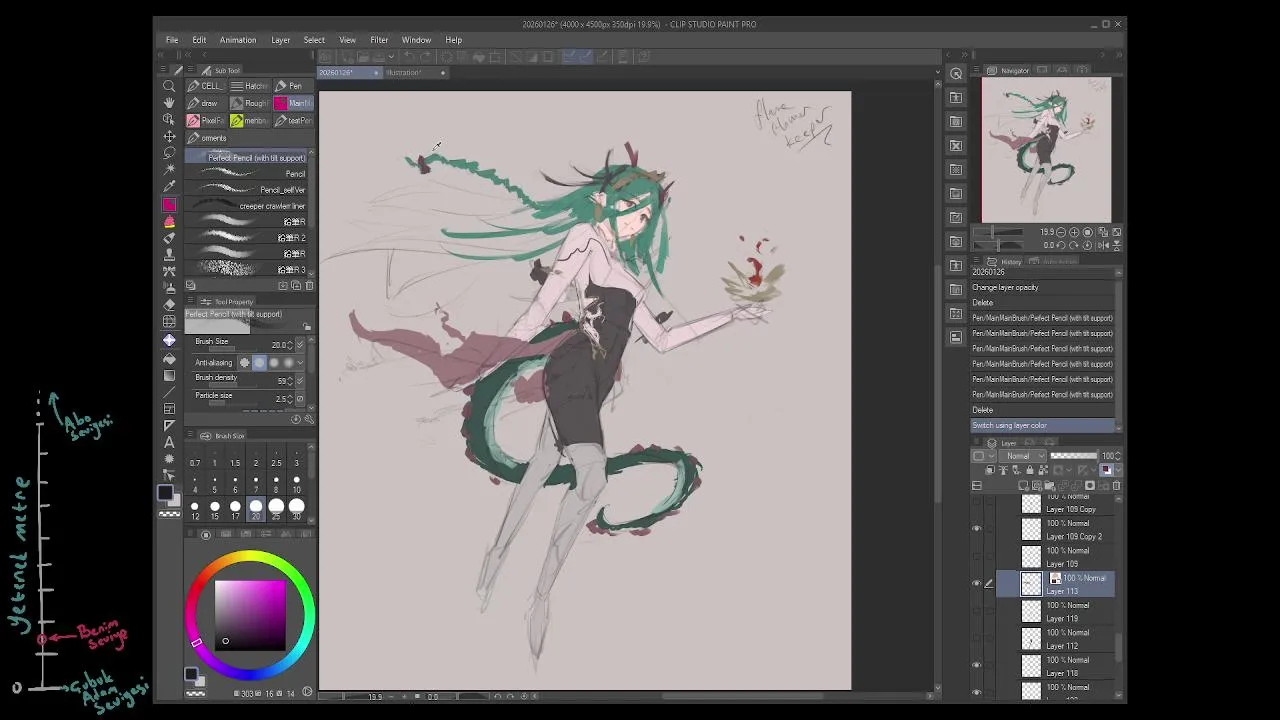Open the Brush Size dynamics dropdown
Viewport: 1280px width, 720px height.
coord(300,345)
